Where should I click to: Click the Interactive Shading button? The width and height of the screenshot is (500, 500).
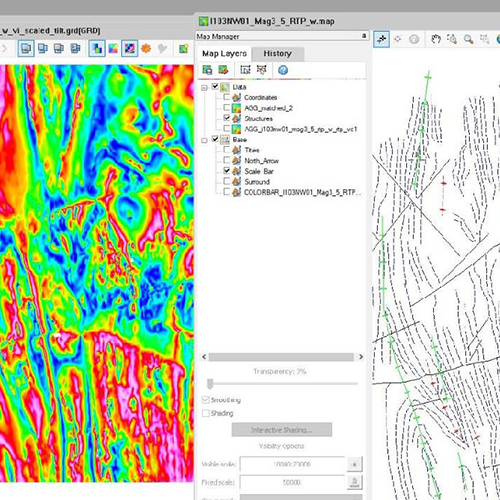[282, 430]
